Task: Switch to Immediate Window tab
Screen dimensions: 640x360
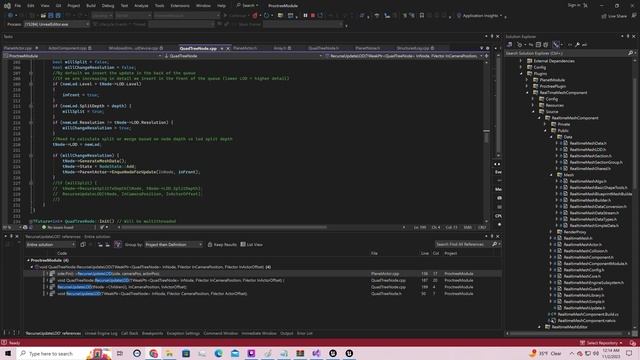Action: click(x=259, y=333)
